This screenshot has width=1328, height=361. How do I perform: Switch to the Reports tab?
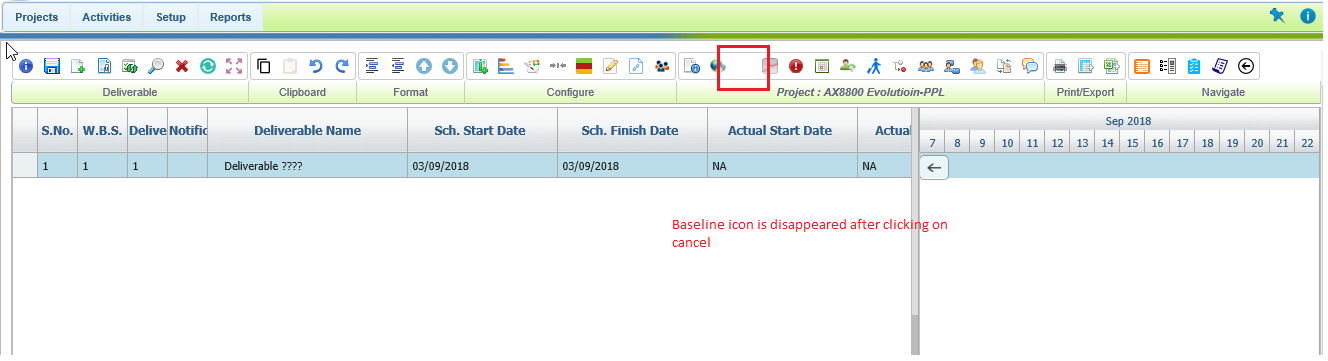tap(230, 17)
